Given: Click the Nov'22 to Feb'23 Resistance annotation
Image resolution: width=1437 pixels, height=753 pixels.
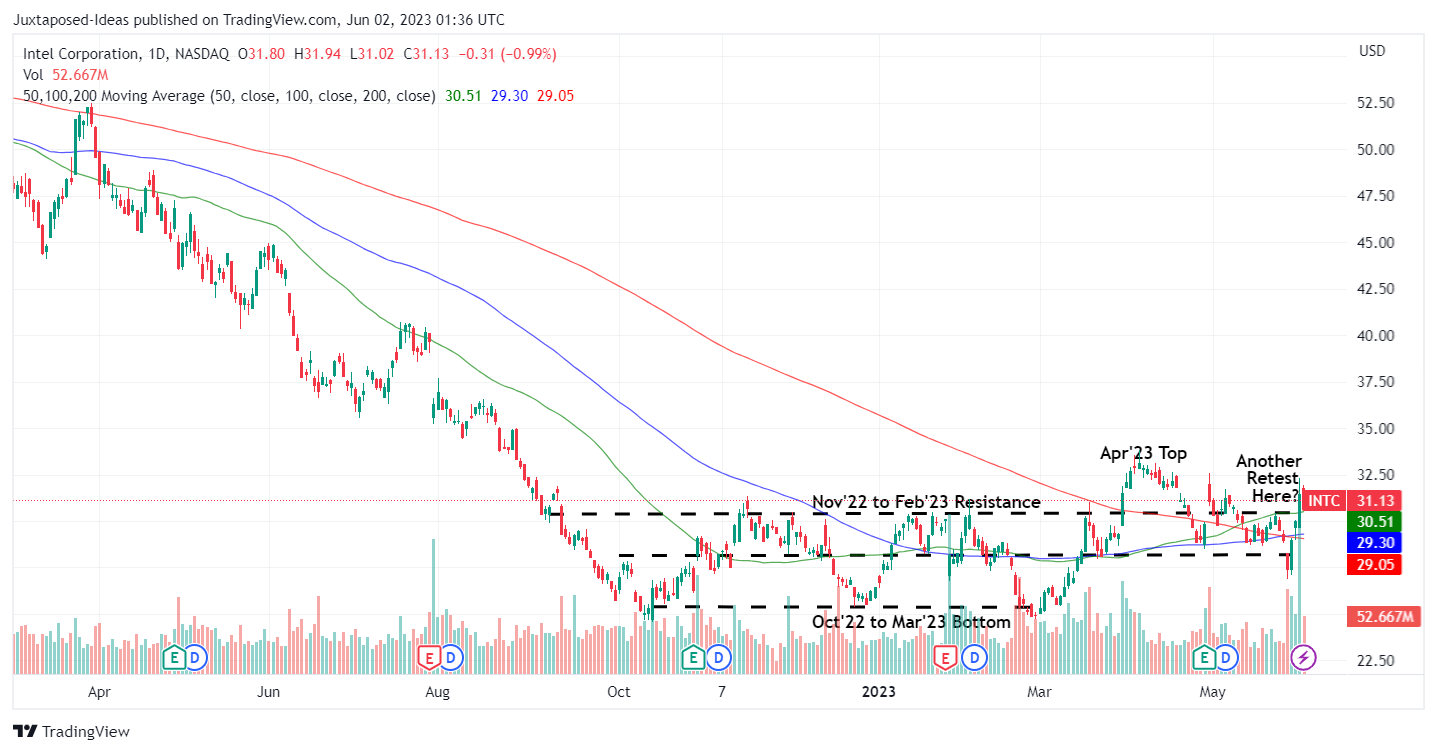Looking at the screenshot, I should pyautogui.click(x=926, y=501).
